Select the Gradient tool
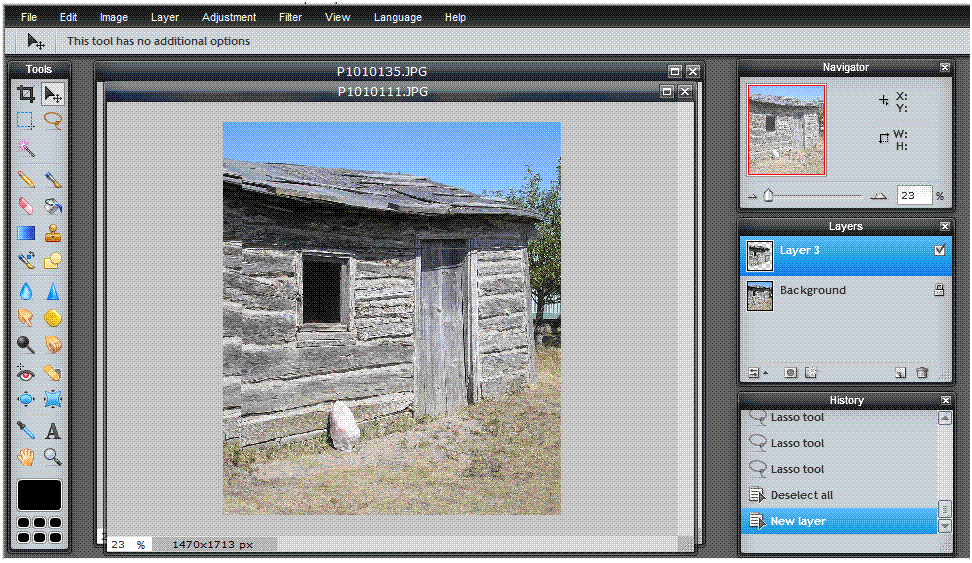972x563 pixels. coord(26,234)
